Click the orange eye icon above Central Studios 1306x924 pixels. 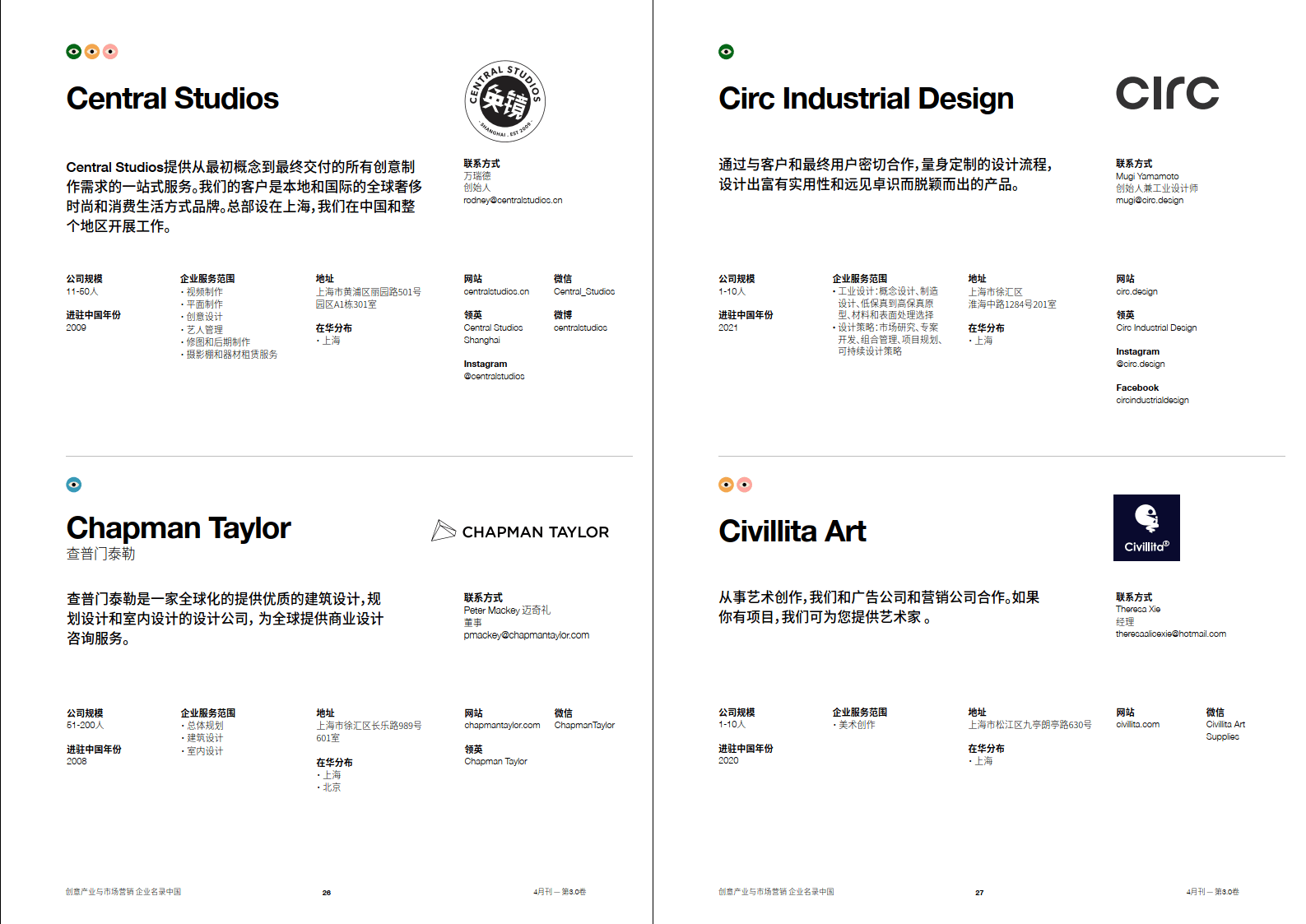92,52
